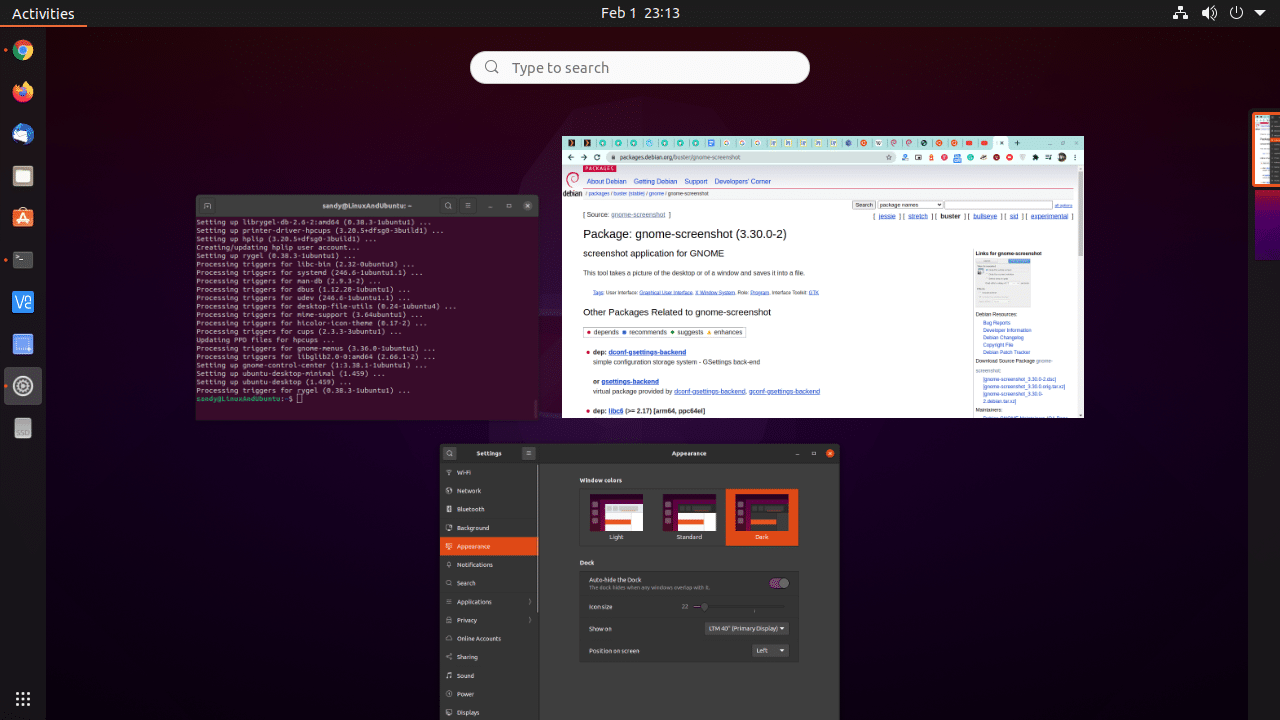
Task: Switch to Notifications in Settings sidebar
Action: click(x=474, y=564)
